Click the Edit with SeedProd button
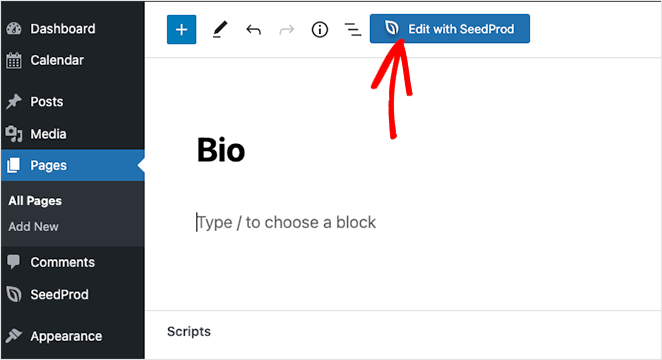The height and width of the screenshot is (360, 662). tap(450, 29)
